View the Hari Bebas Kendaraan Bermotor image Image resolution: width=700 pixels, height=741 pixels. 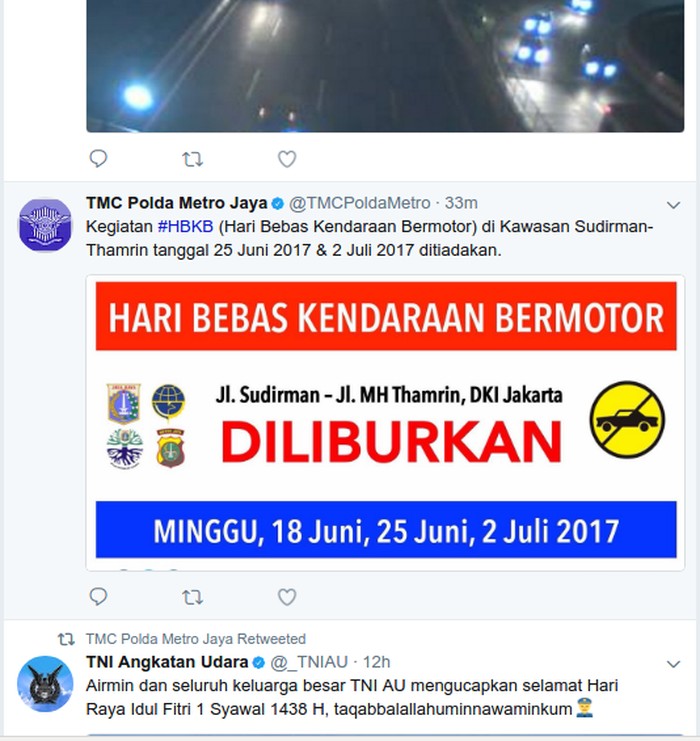tap(385, 422)
